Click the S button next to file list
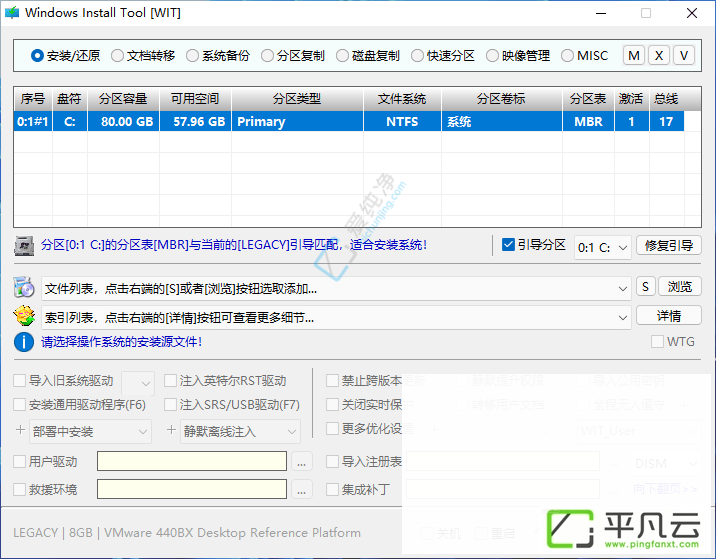716x559 pixels. [x=646, y=287]
